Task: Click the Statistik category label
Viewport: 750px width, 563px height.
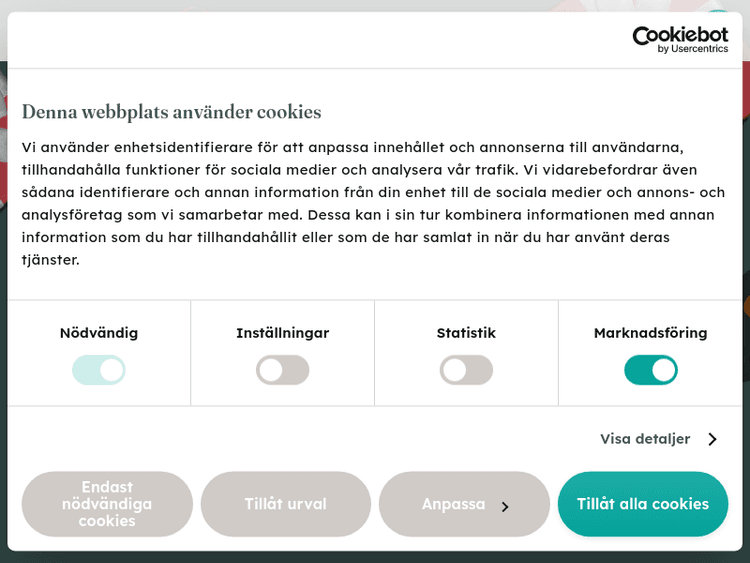Action: (466, 333)
